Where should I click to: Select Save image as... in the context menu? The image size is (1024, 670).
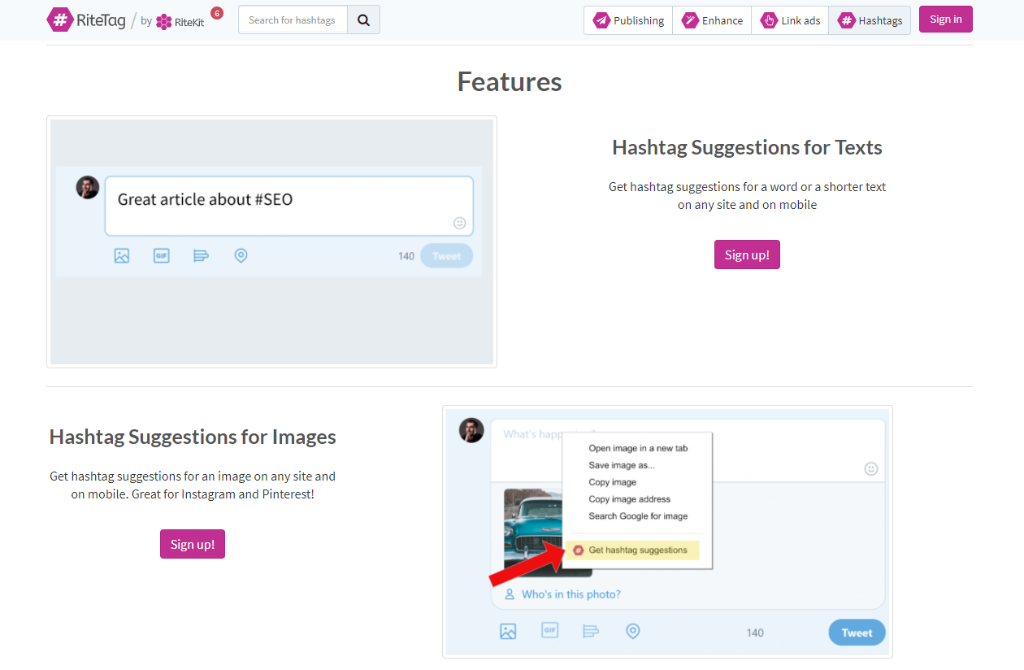coord(622,465)
